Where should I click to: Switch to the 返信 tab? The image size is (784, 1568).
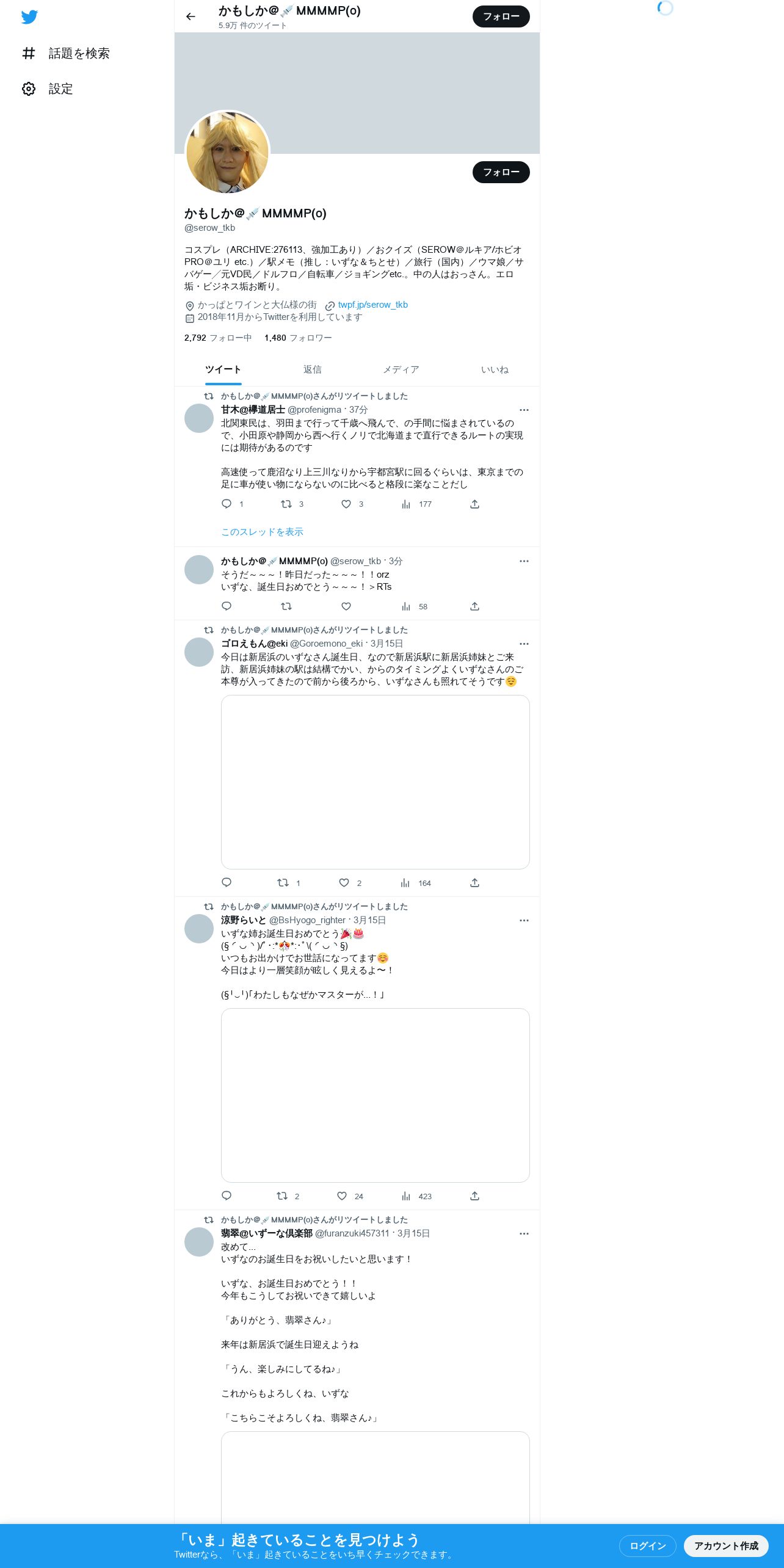[313, 369]
